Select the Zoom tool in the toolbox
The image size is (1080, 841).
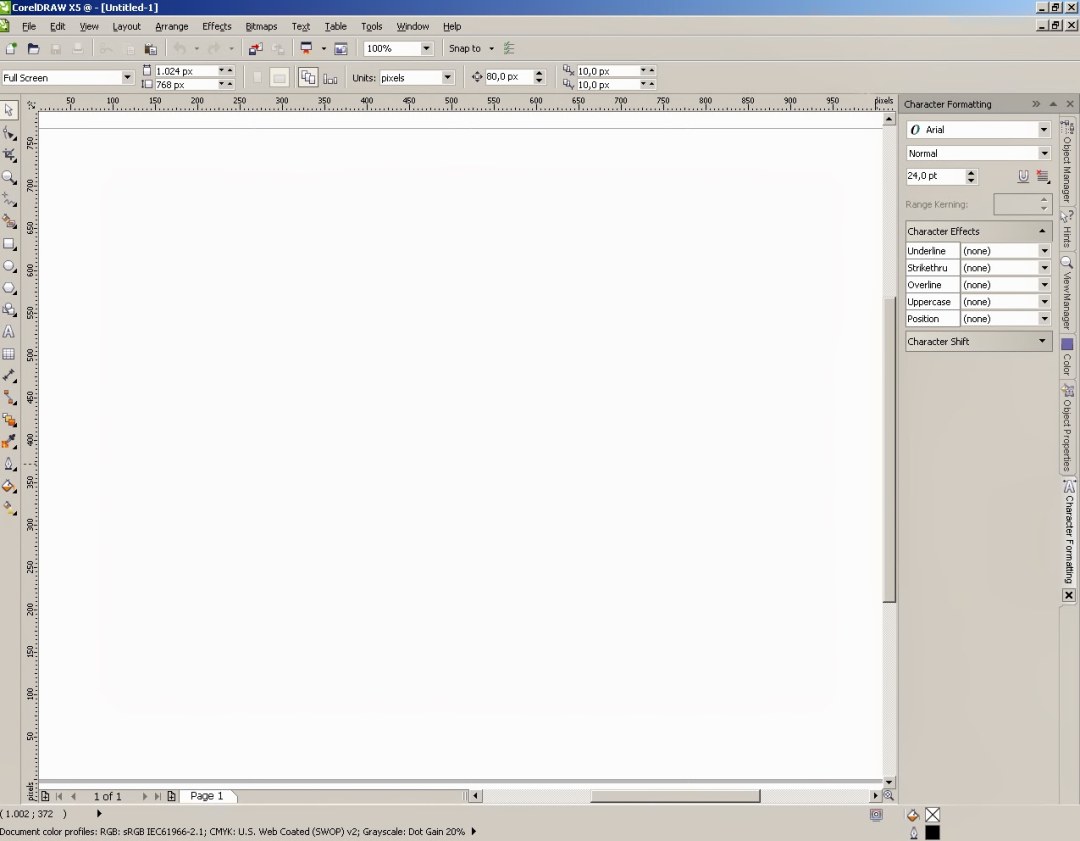[9, 177]
